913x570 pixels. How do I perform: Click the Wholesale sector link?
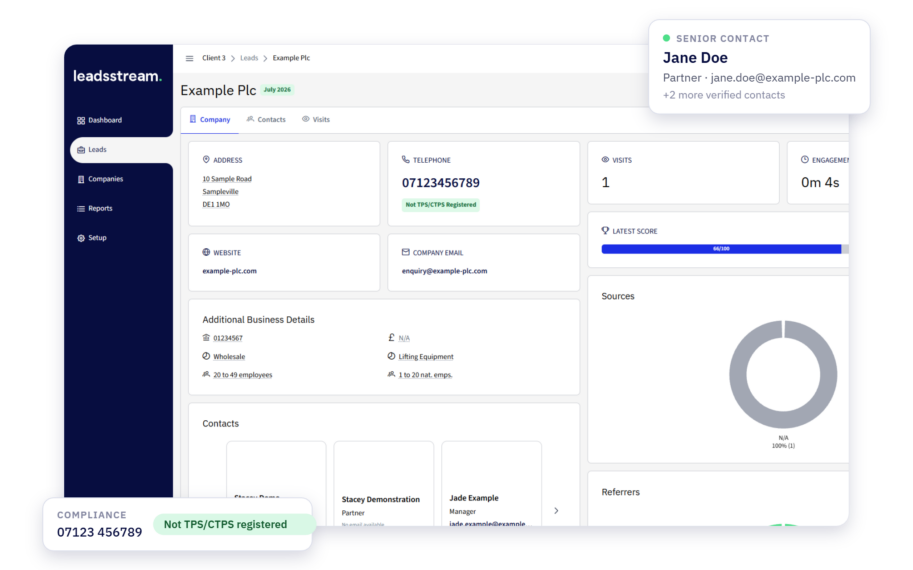pos(229,357)
